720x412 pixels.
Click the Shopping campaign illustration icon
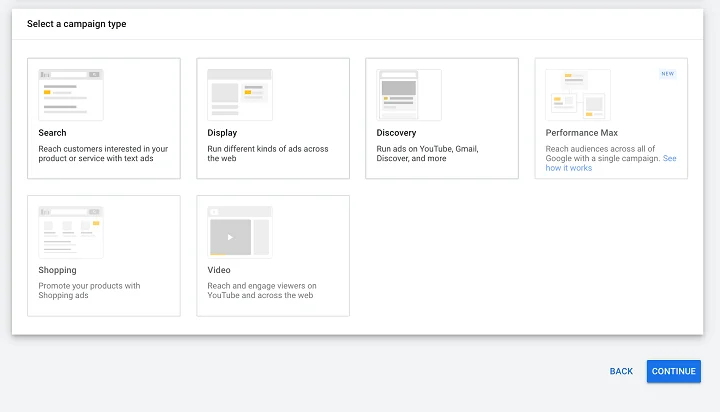71,232
